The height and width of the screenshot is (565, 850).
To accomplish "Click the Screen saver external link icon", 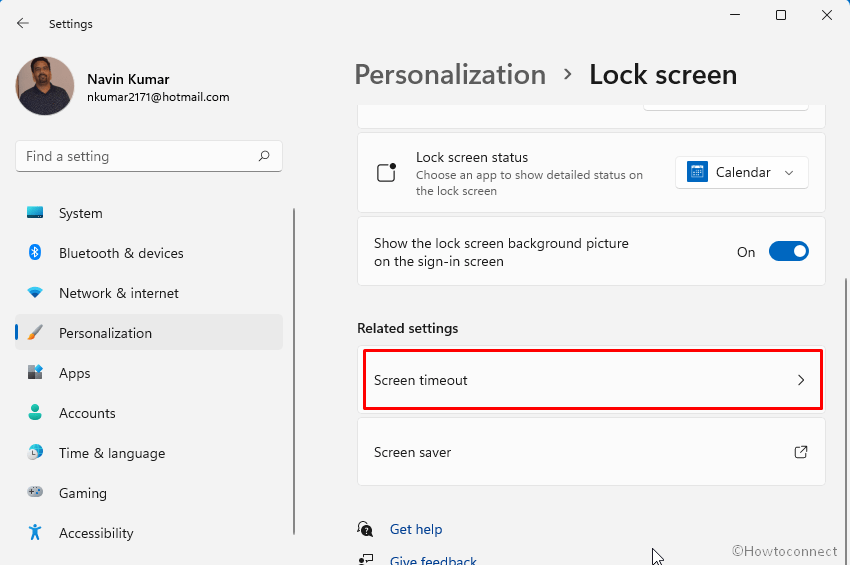I will (801, 452).
